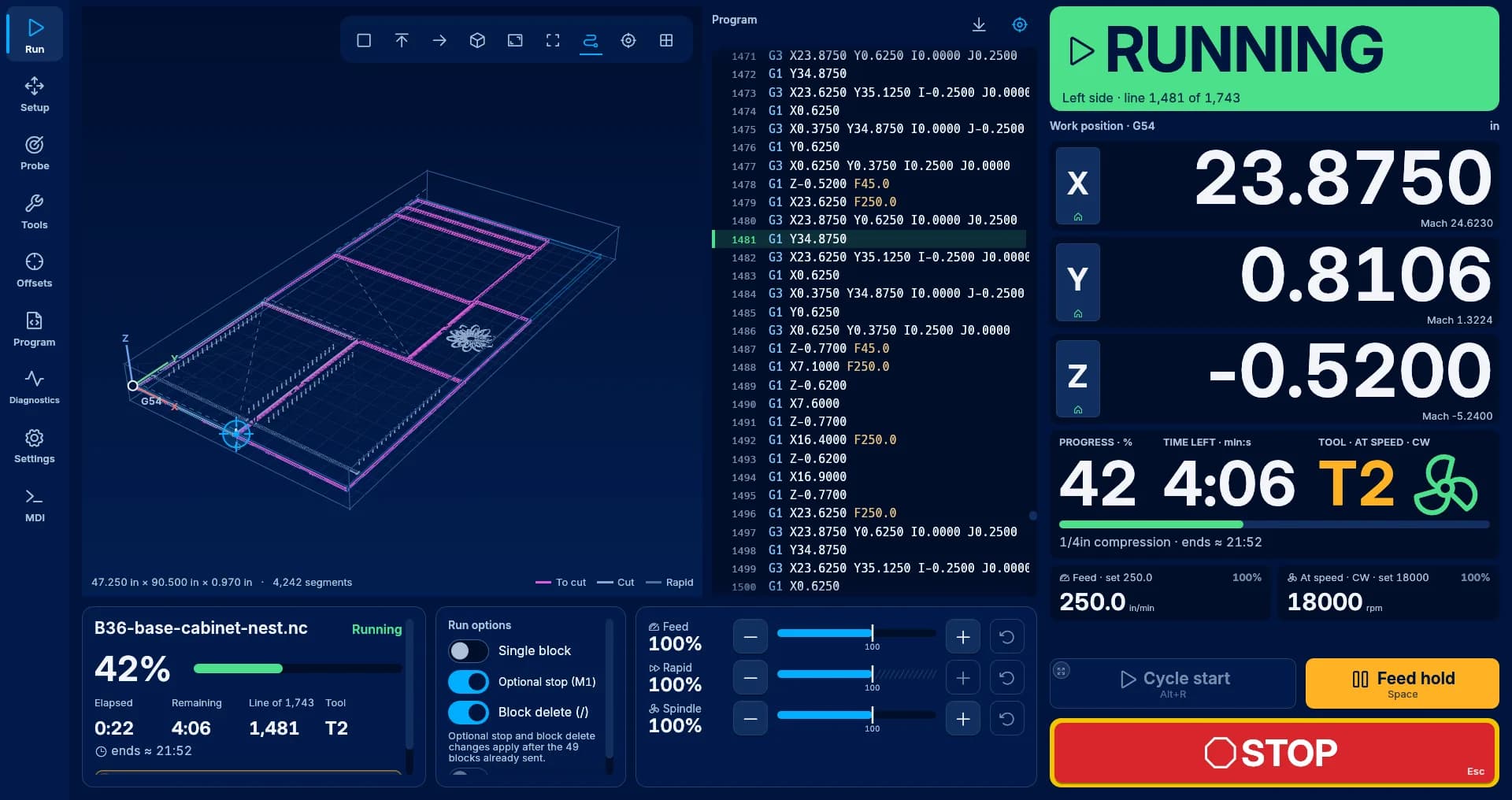Image resolution: width=1512 pixels, height=800 pixels.
Task: Click the Cycle start button
Action: coord(1173,683)
